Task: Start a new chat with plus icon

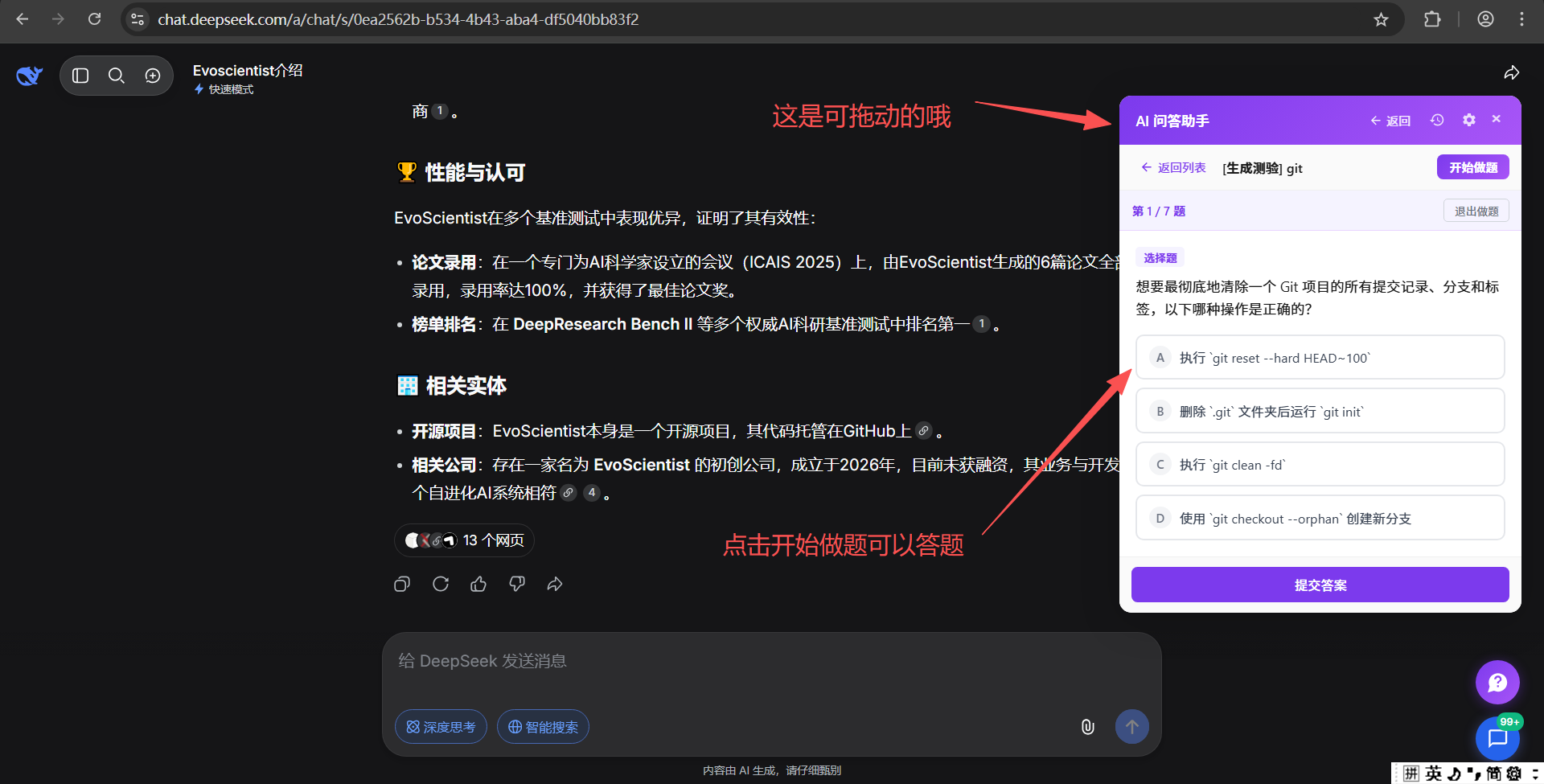Action: click(x=153, y=76)
